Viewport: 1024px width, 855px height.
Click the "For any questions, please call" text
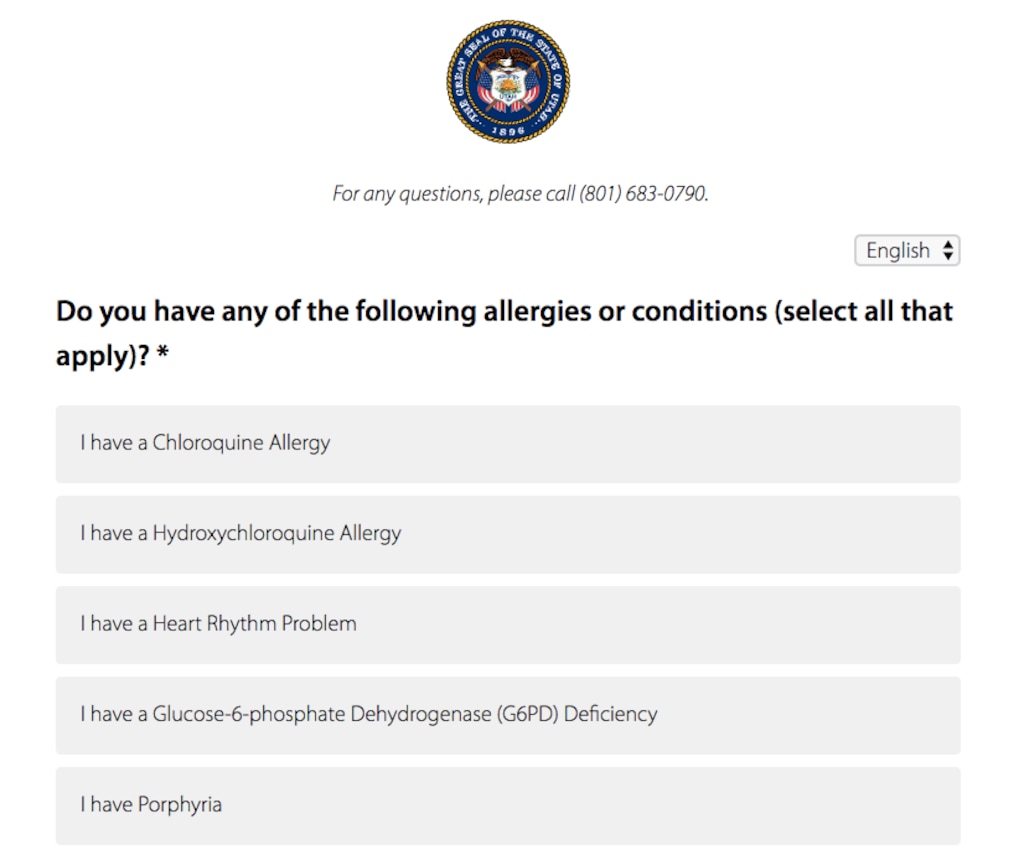tap(453, 194)
